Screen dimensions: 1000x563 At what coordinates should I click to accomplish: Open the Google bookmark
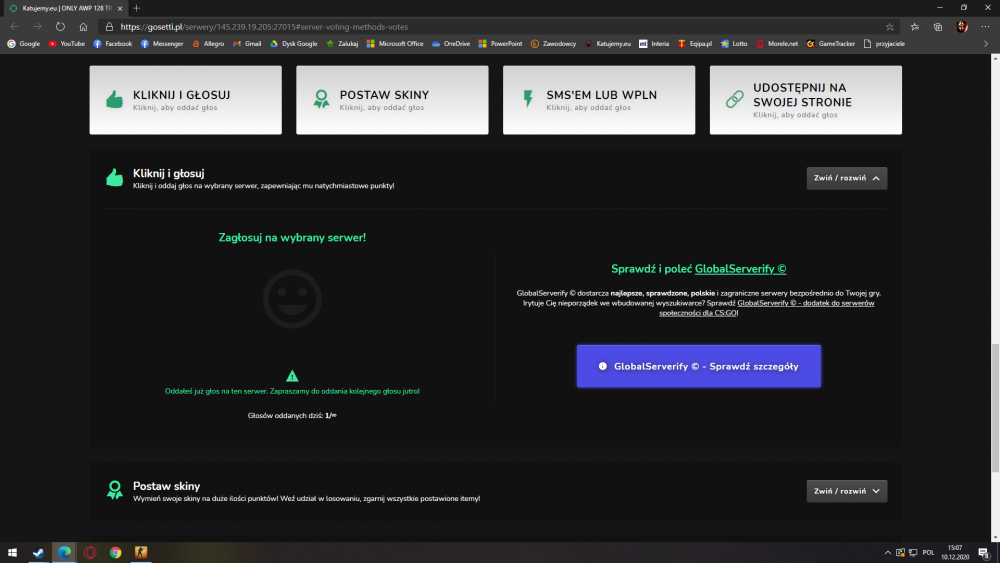click(24, 44)
